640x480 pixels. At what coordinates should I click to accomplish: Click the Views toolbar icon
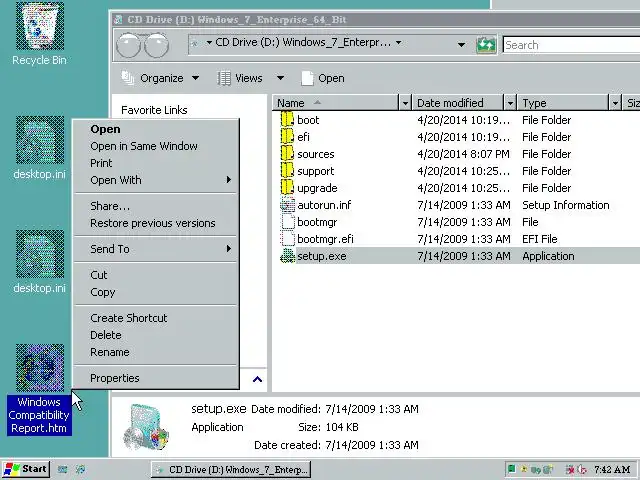coord(224,78)
